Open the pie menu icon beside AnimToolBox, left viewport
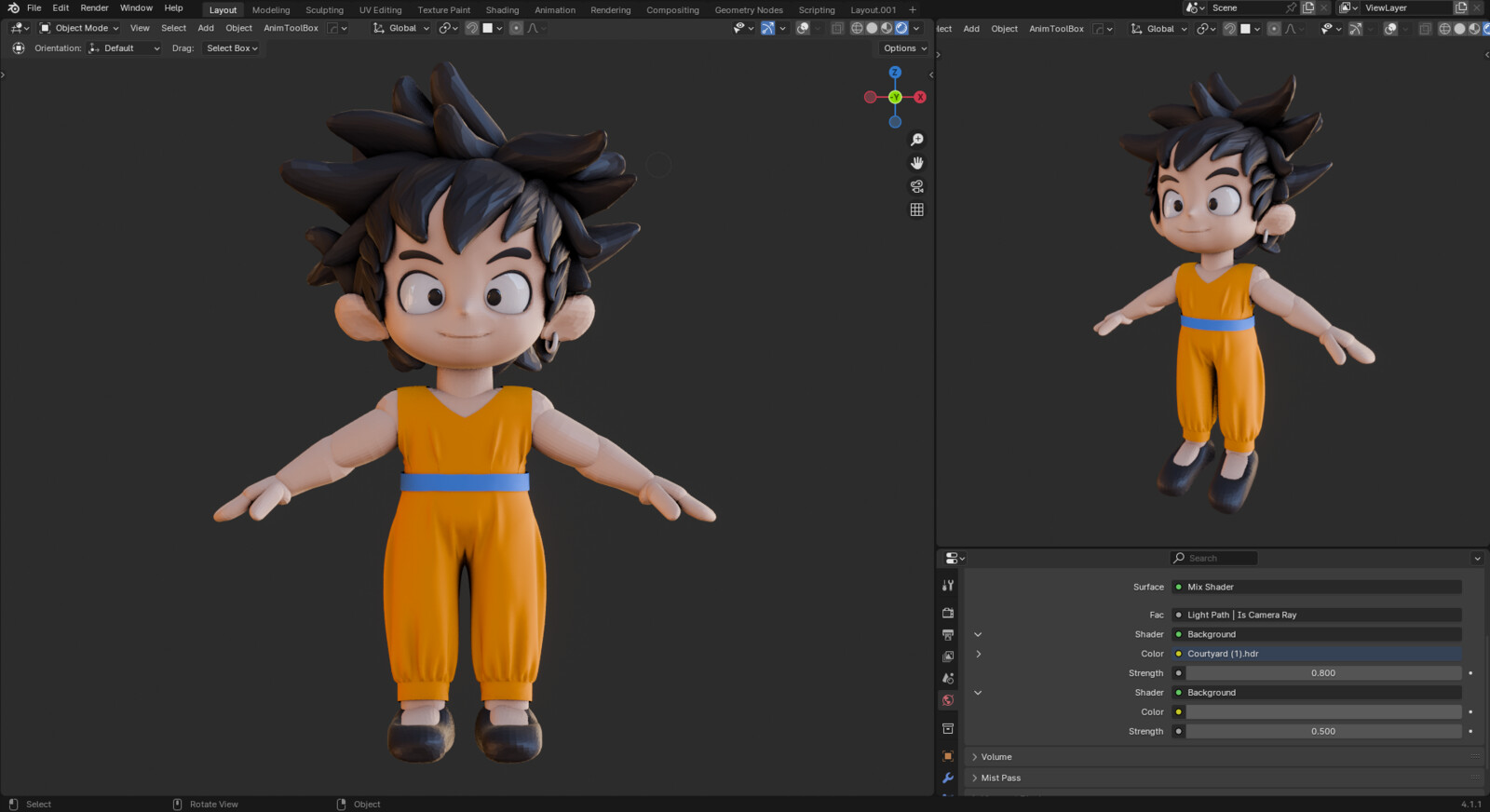1490x812 pixels. [x=337, y=28]
